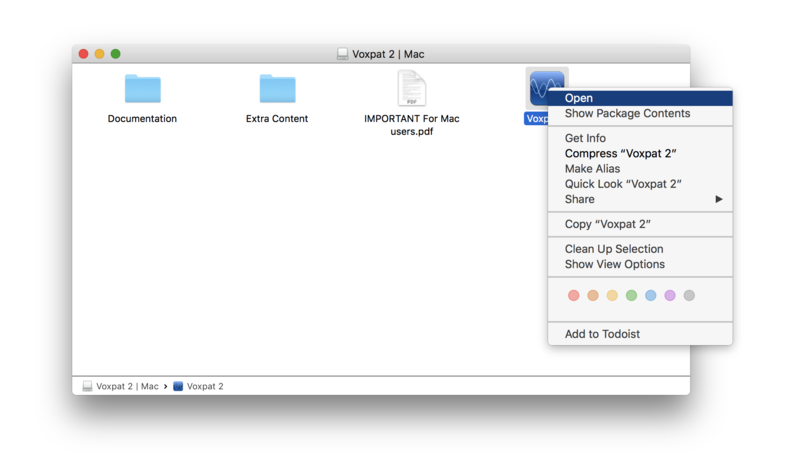Click "Voxpat 2" text in the path bar
The height and width of the screenshot is (472, 800).
[x=205, y=386]
